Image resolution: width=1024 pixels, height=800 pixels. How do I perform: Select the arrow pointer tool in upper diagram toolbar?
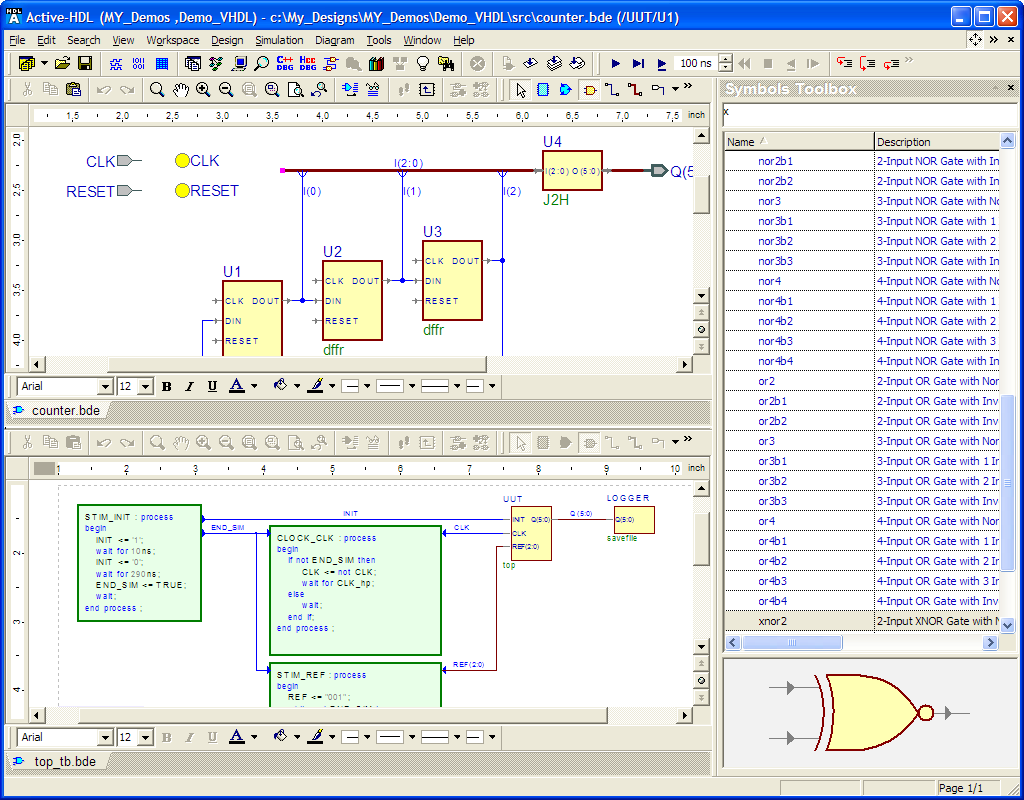(x=520, y=89)
